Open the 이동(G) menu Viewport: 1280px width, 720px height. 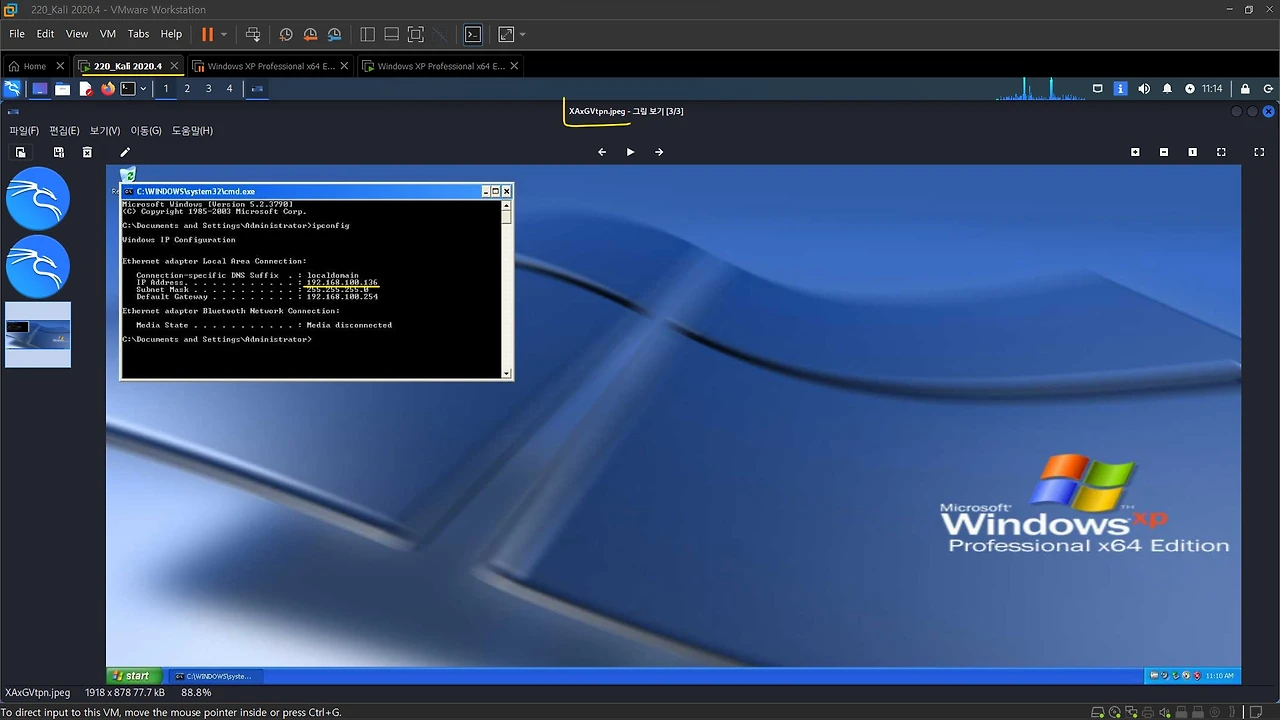coord(146,130)
